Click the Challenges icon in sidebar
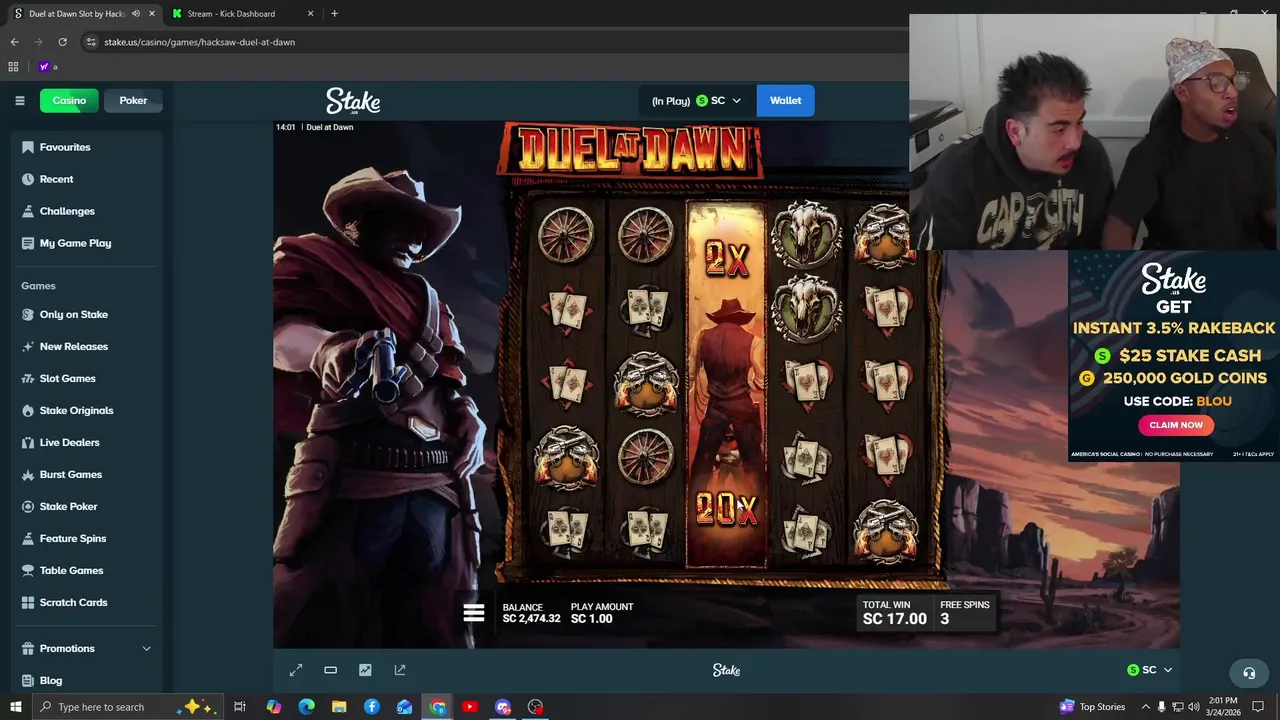1280x720 pixels. click(x=28, y=211)
